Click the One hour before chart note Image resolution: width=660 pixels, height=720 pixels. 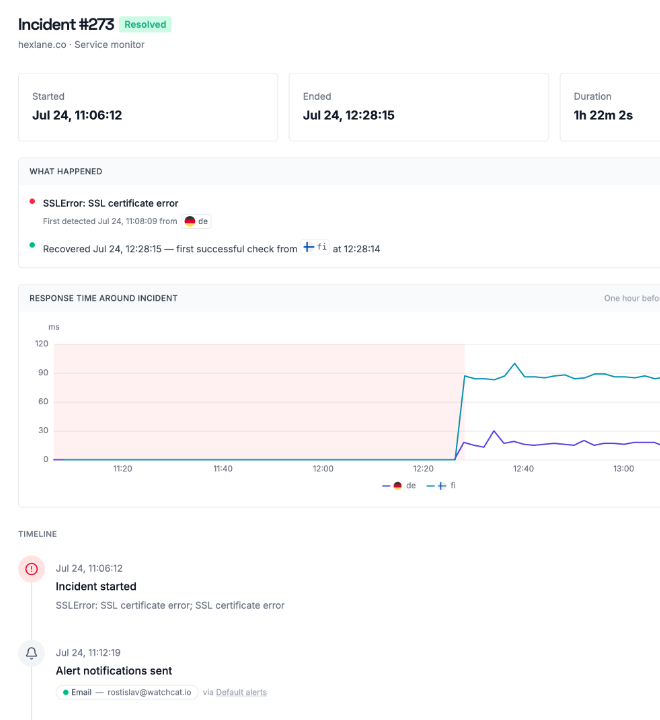(632, 298)
